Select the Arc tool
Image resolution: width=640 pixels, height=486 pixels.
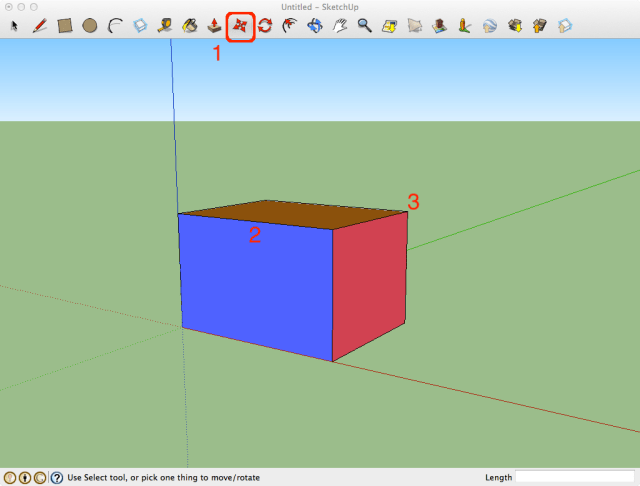click(114, 26)
